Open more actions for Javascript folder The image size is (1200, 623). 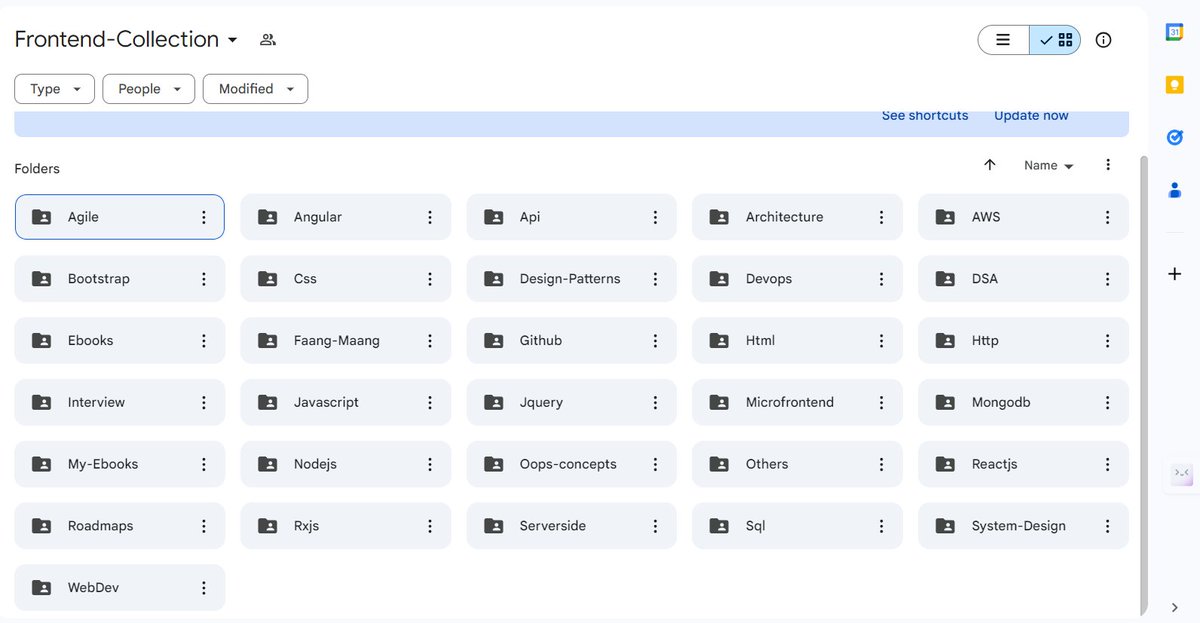[x=430, y=403]
